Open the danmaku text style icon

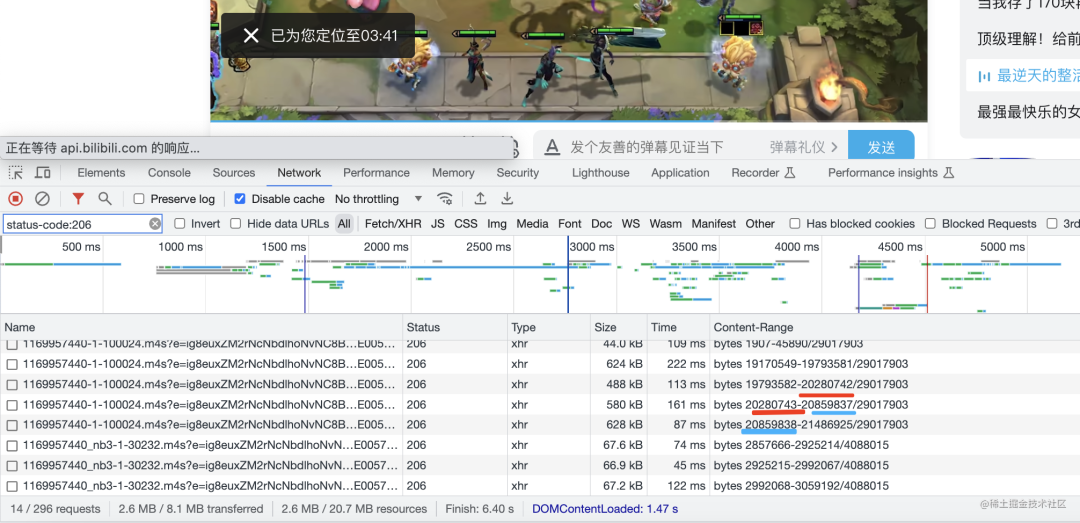[552, 147]
